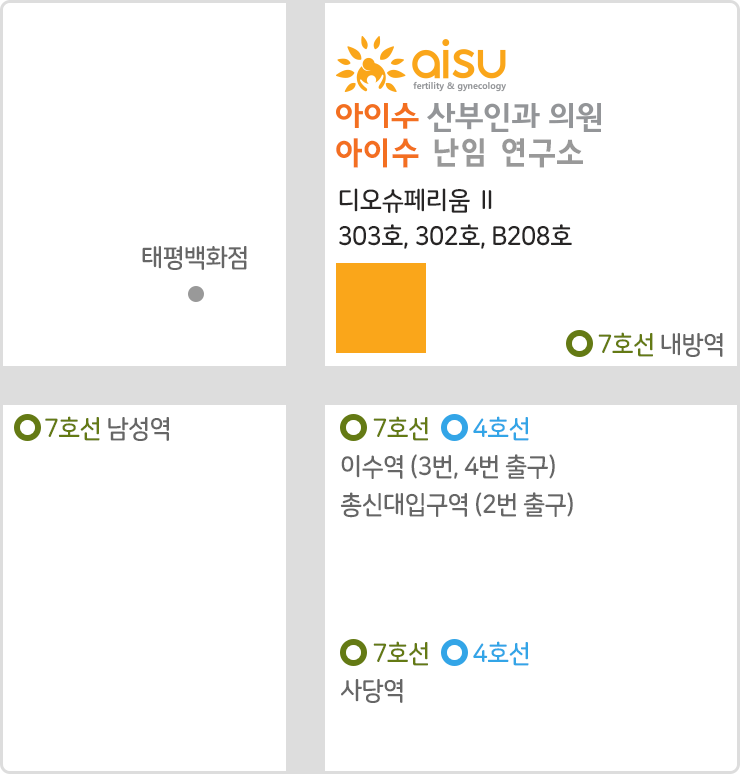This screenshot has height=774, width=740.
Task: Click the 총신대입구역 (2번 출구) text
Action: pyautogui.click(x=457, y=504)
